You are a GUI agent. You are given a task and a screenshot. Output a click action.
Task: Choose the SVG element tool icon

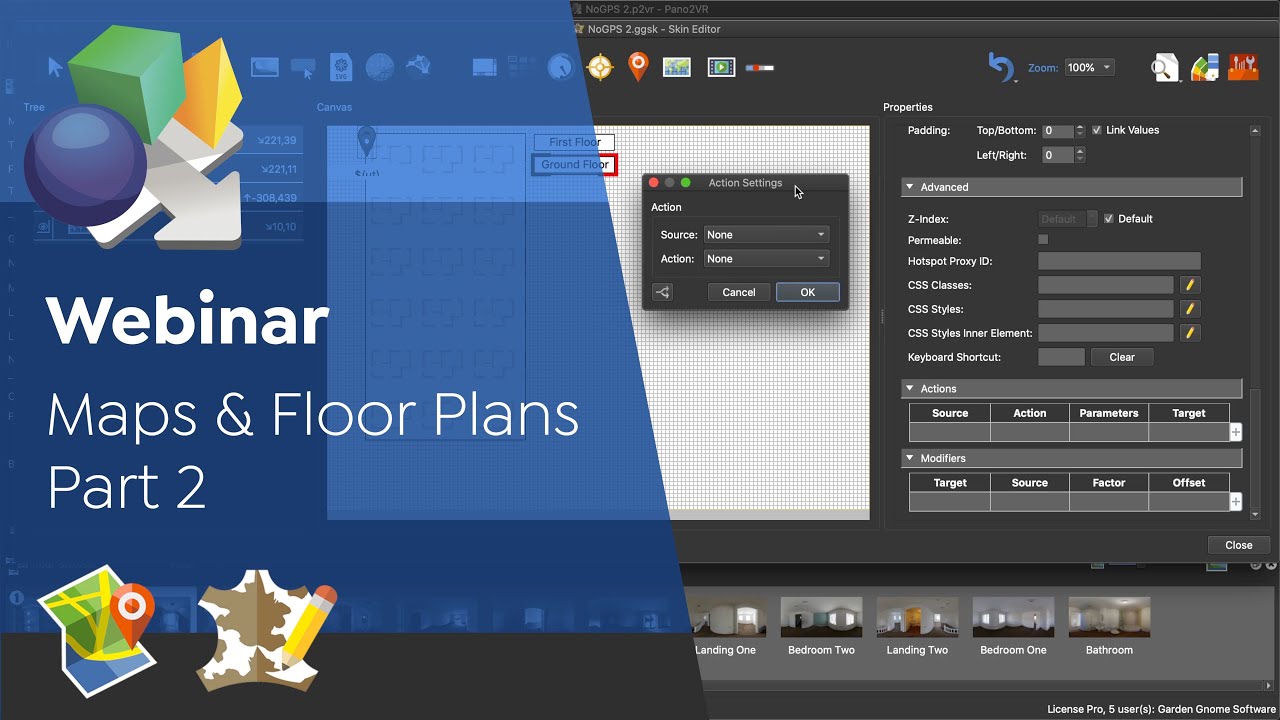click(x=341, y=67)
